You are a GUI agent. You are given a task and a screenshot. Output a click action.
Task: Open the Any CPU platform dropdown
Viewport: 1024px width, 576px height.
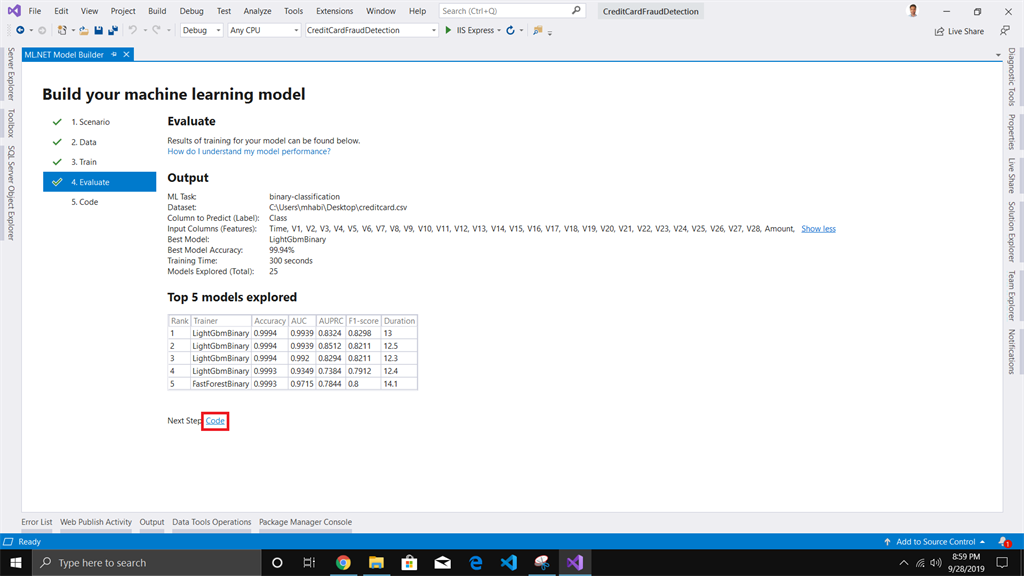pyautogui.click(x=264, y=30)
